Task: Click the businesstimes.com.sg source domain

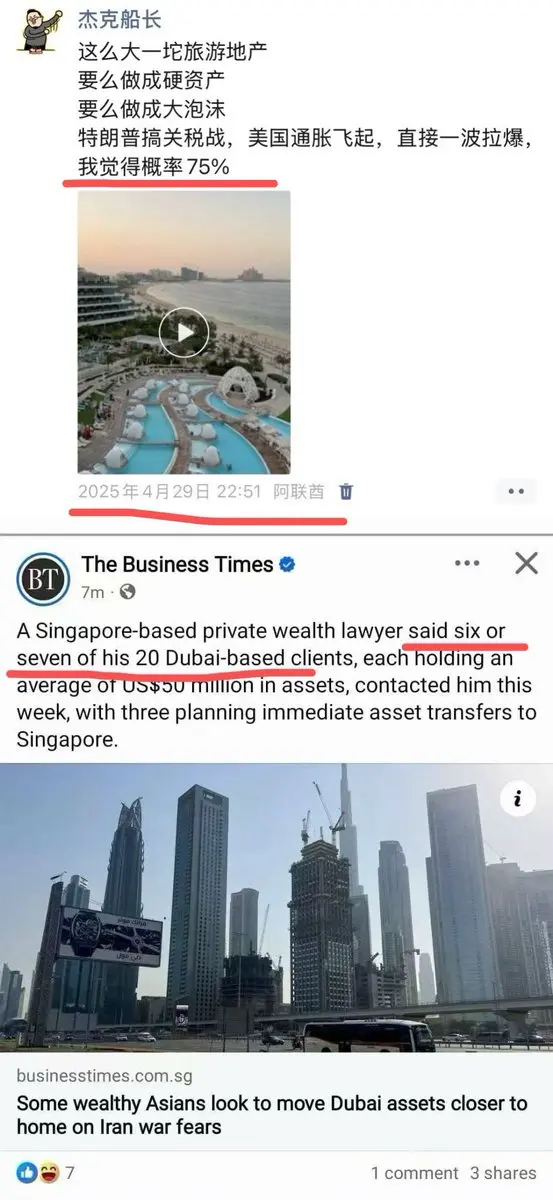Action: 104,1077
